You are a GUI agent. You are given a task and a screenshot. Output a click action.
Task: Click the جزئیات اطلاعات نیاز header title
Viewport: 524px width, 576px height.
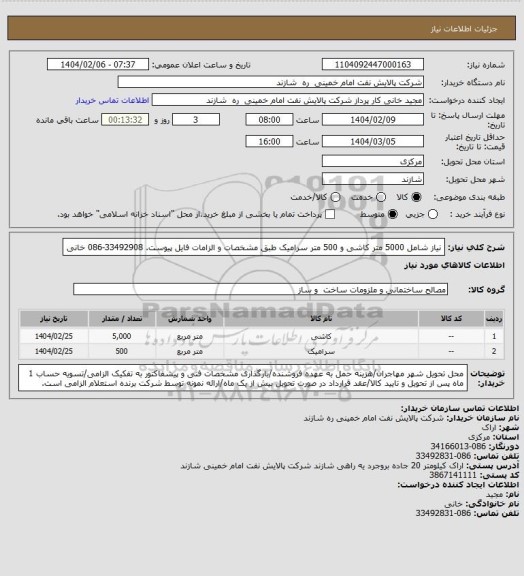click(x=464, y=29)
